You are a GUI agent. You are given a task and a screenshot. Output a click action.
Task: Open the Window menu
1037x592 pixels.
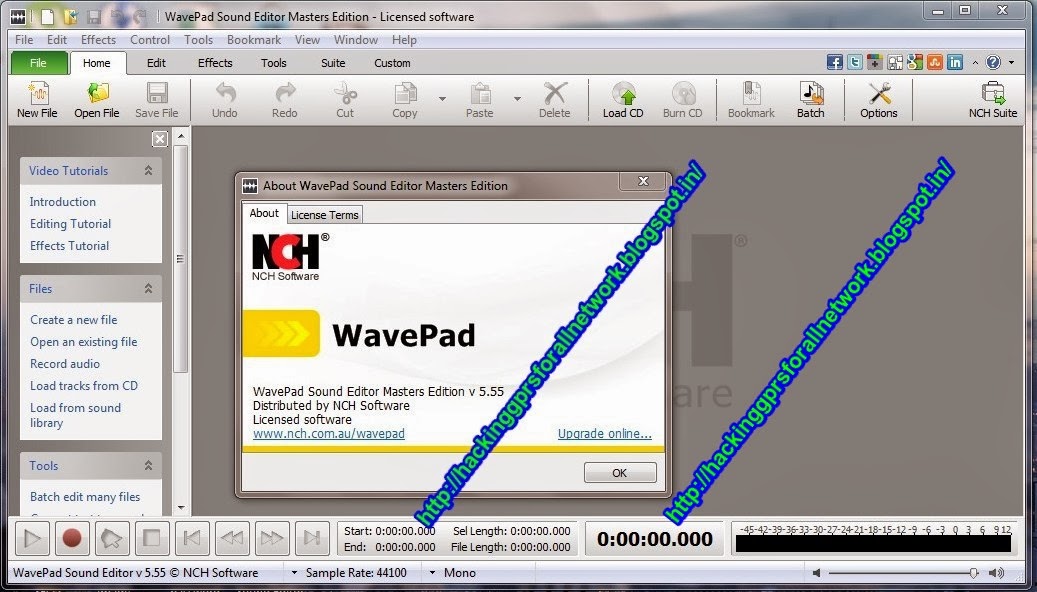pos(356,40)
